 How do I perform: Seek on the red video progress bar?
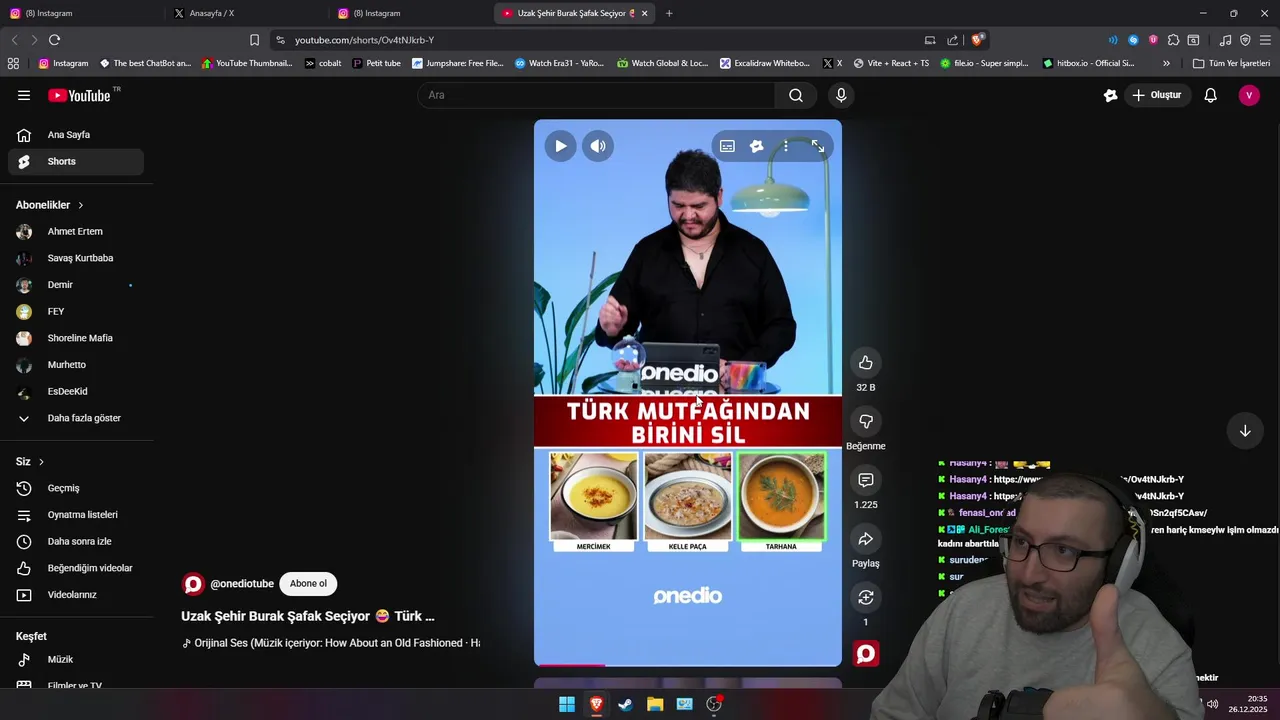tap(688, 664)
